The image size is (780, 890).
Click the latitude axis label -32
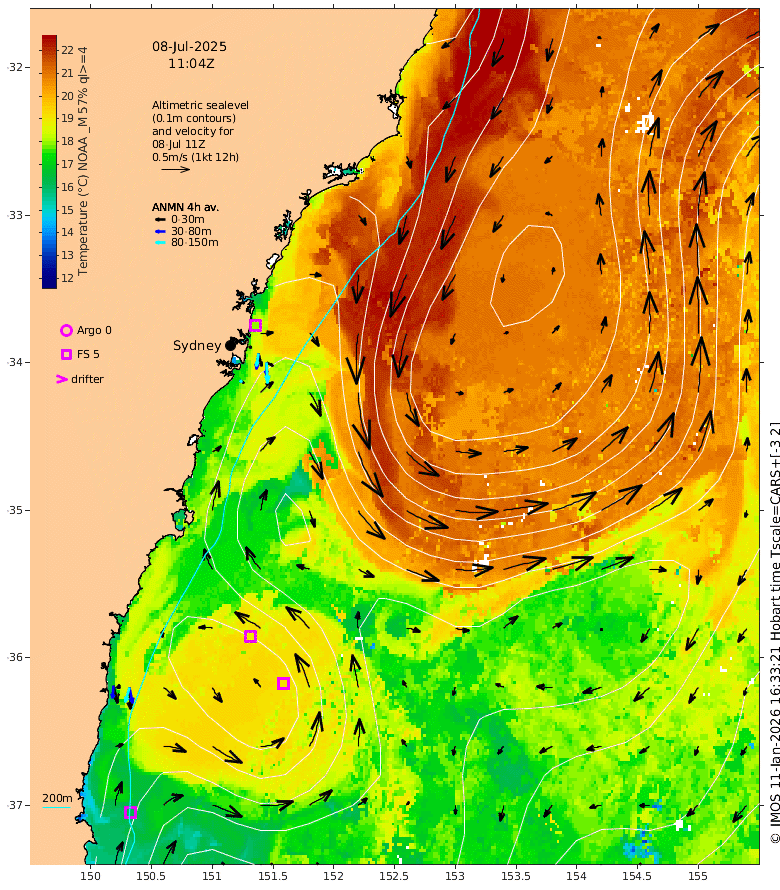(15, 67)
